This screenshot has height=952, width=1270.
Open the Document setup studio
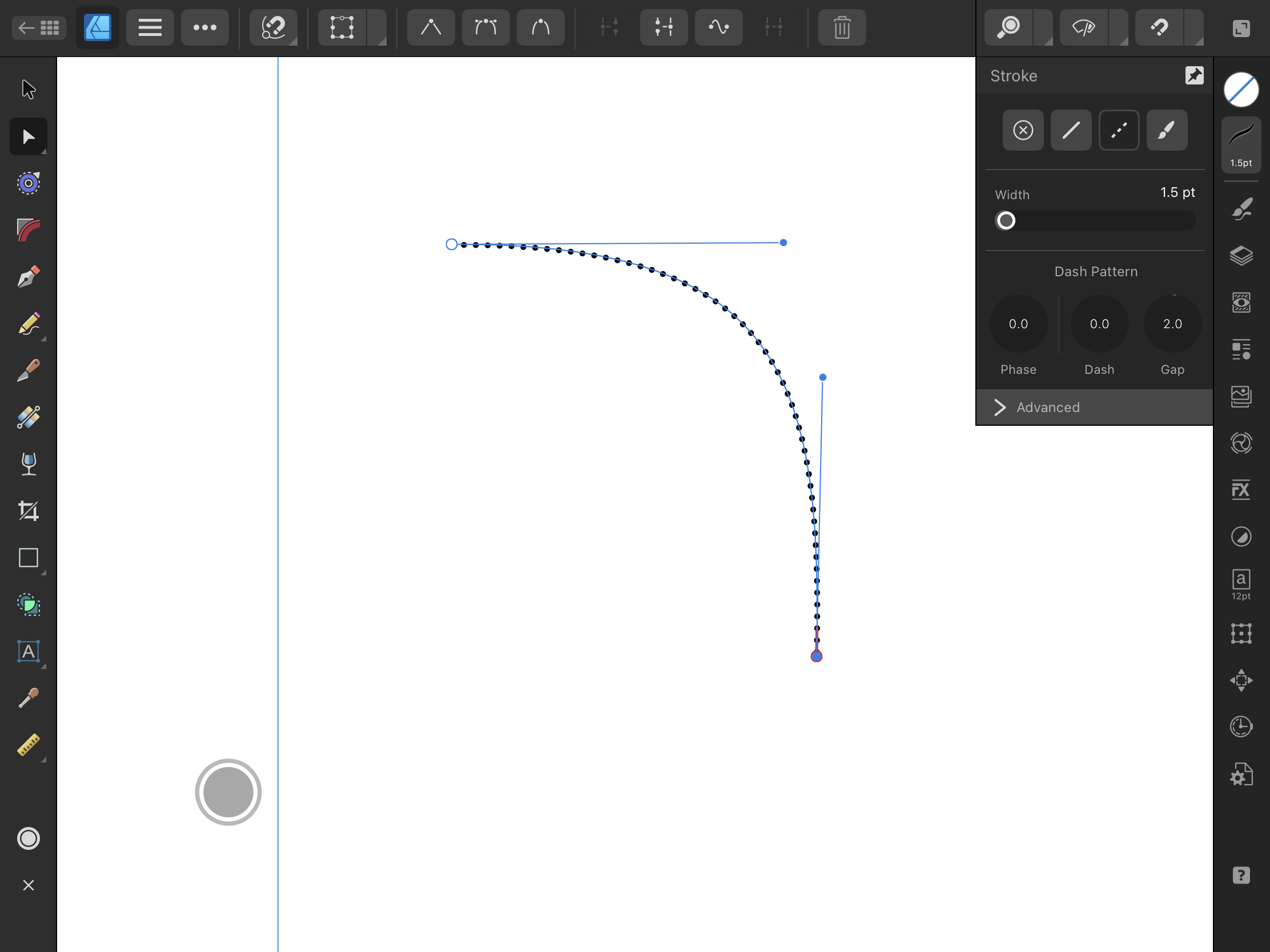tap(1241, 774)
